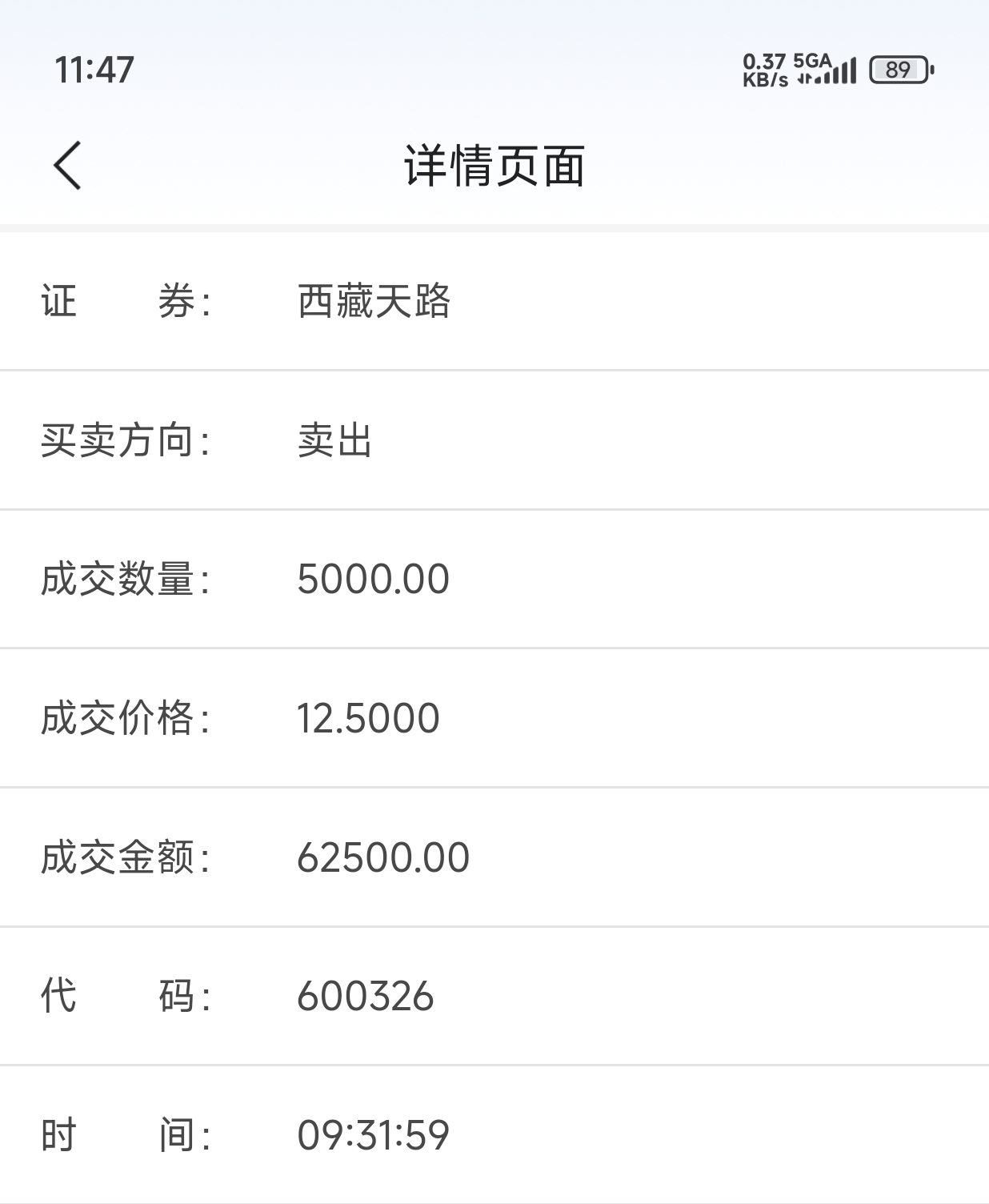989x1204 pixels.
Task: Tap the battery indicator showing 89
Action: pyautogui.click(x=902, y=70)
